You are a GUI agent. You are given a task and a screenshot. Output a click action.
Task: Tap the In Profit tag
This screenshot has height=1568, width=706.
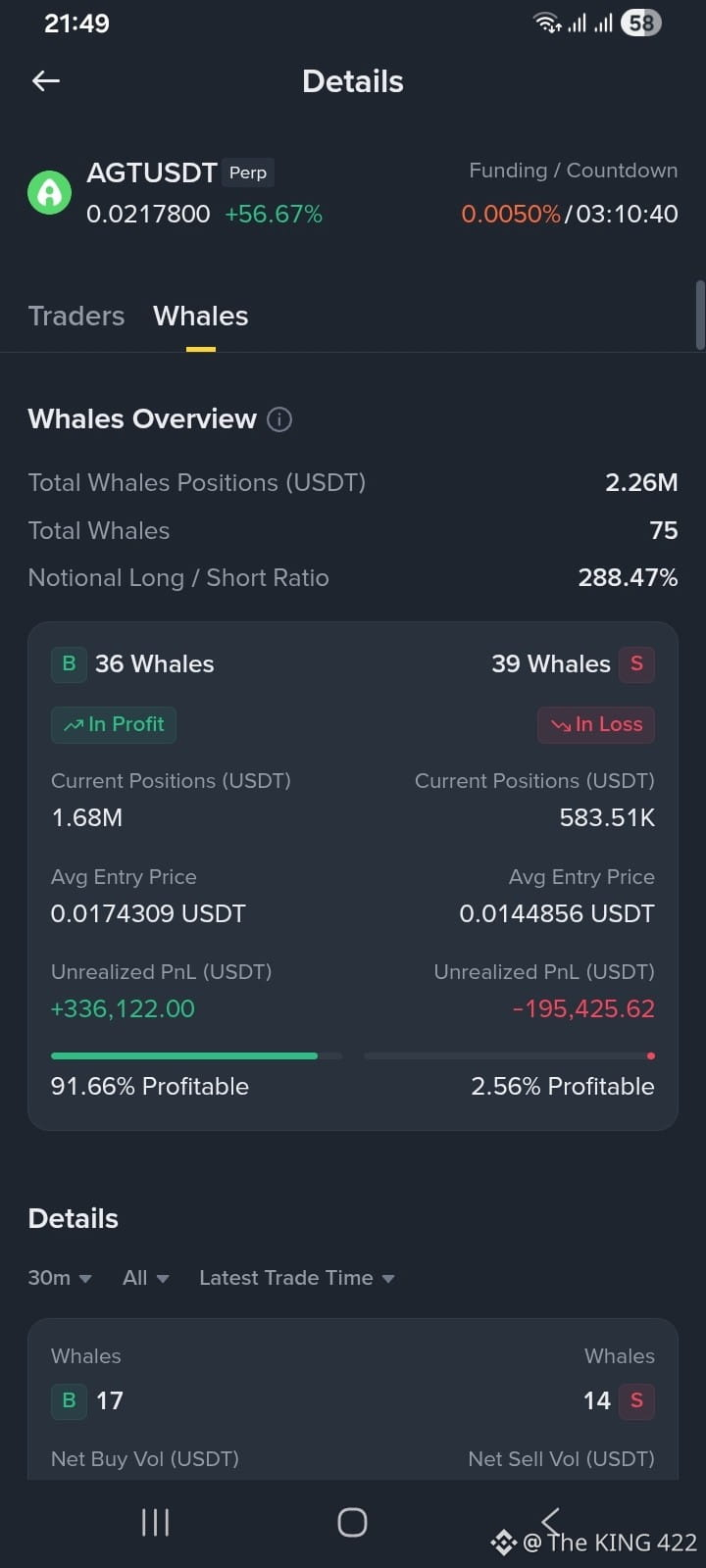114,724
